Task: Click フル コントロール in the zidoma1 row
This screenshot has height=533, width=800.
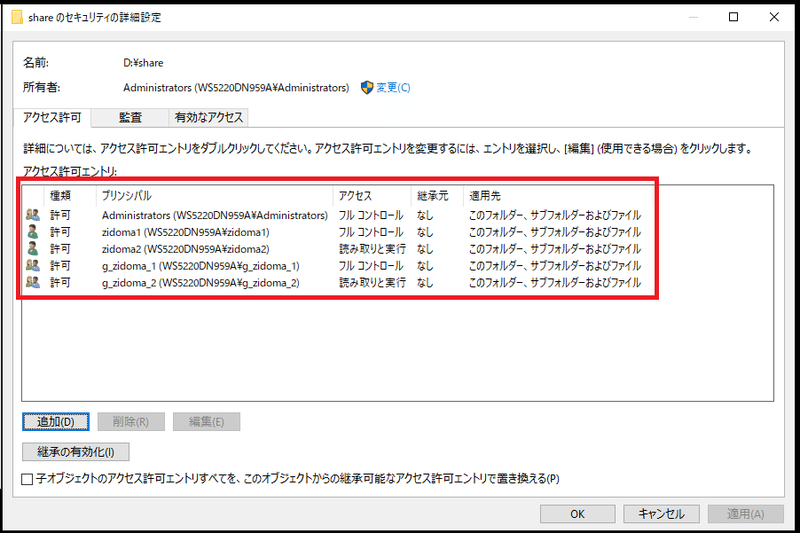Action: (371, 232)
